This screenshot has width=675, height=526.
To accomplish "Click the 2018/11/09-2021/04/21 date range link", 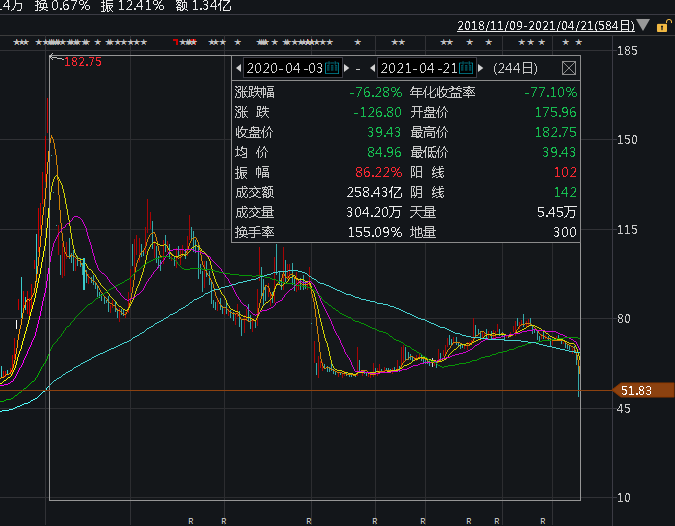I will tap(545, 24).
